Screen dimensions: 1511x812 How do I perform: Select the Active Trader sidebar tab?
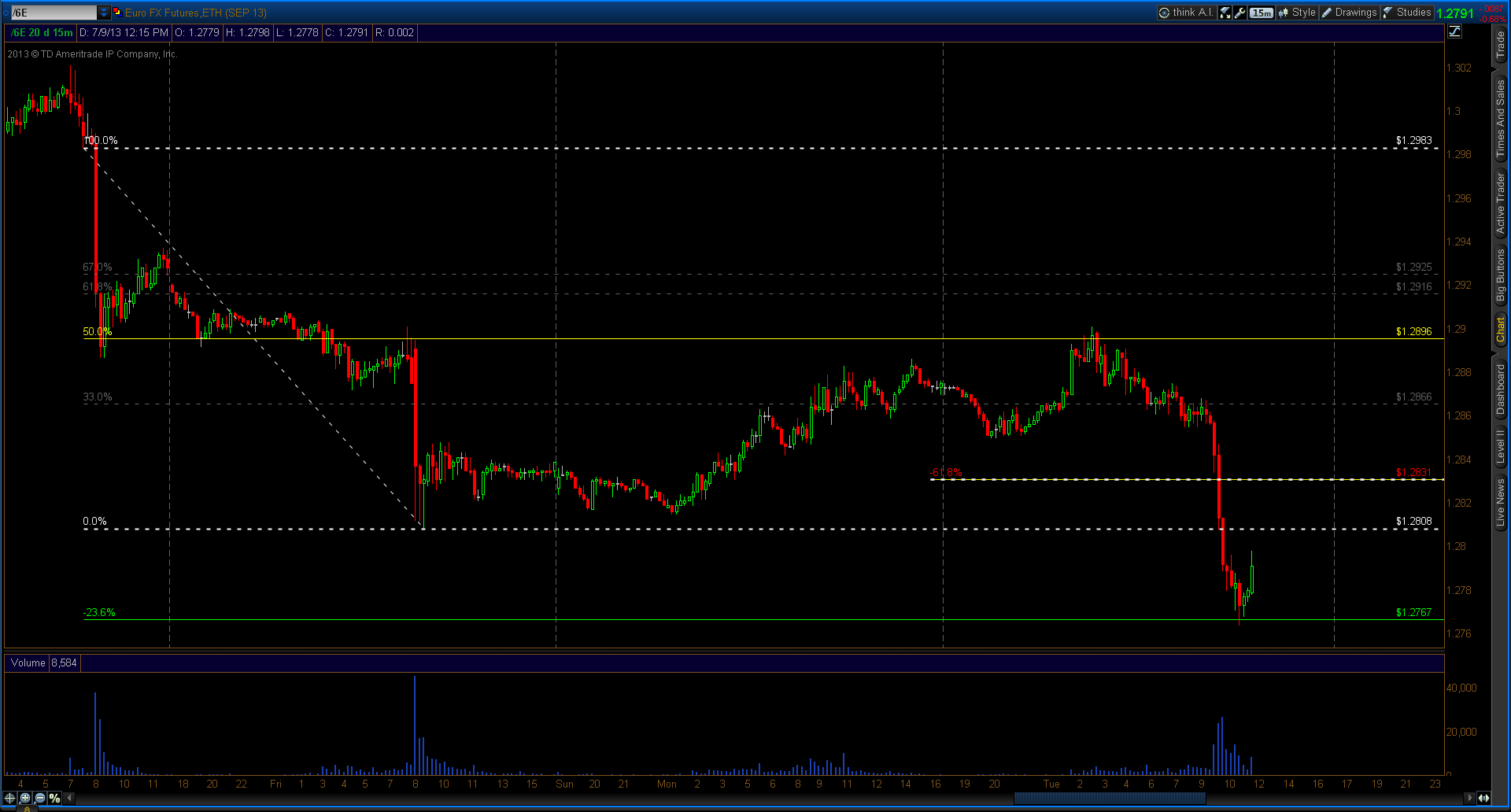1501,204
